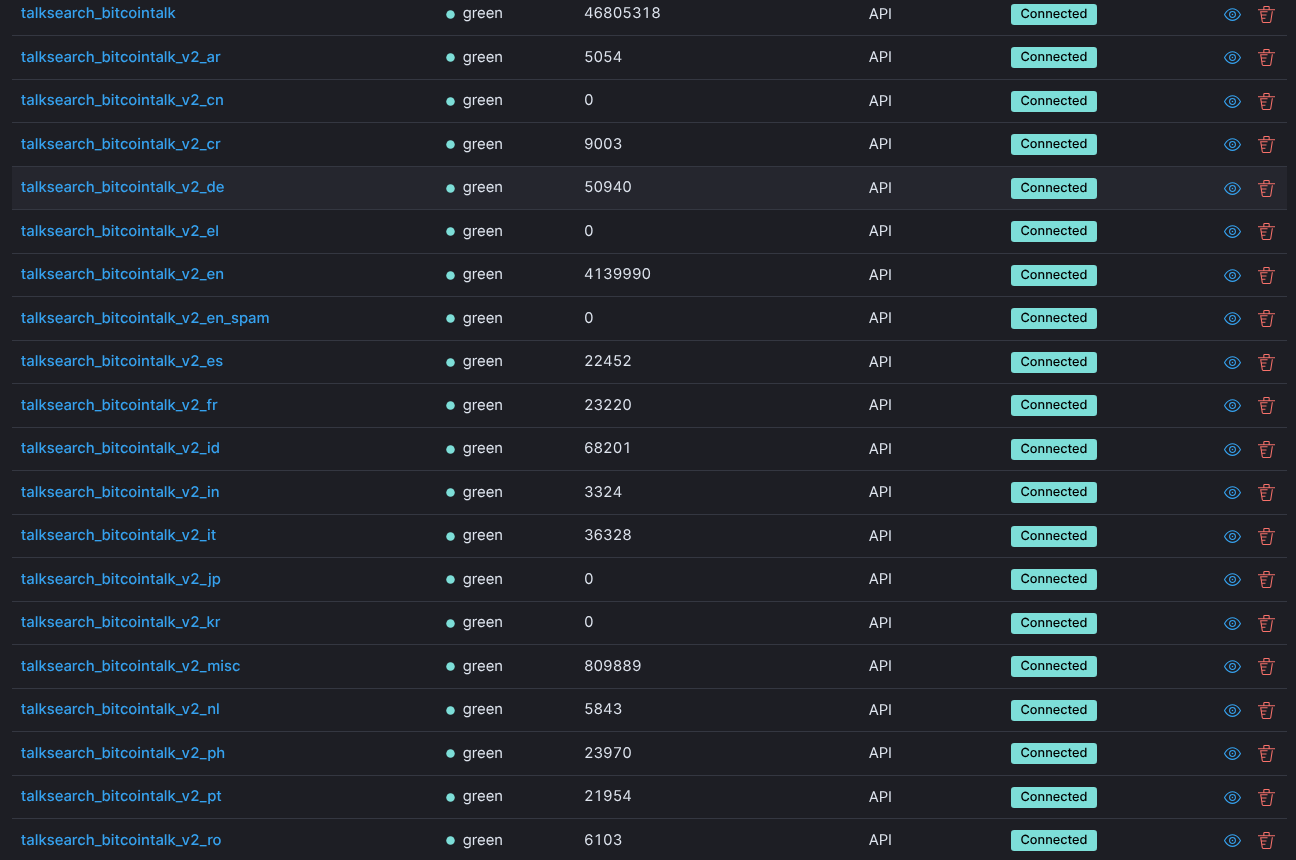1296x860 pixels.
Task: Click API label in talksearch_bitcointalk_v2_ro row
Action: tap(880, 840)
